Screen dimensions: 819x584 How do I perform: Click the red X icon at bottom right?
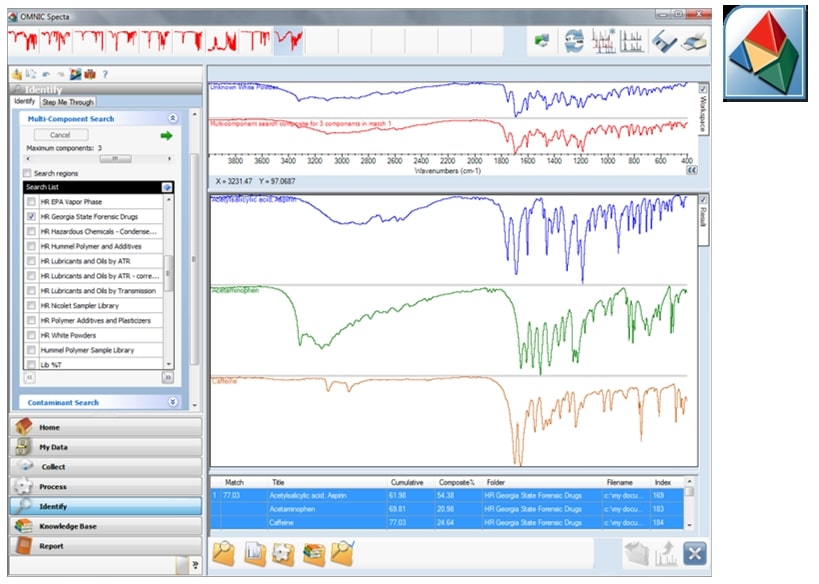pyautogui.click(x=695, y=553)
